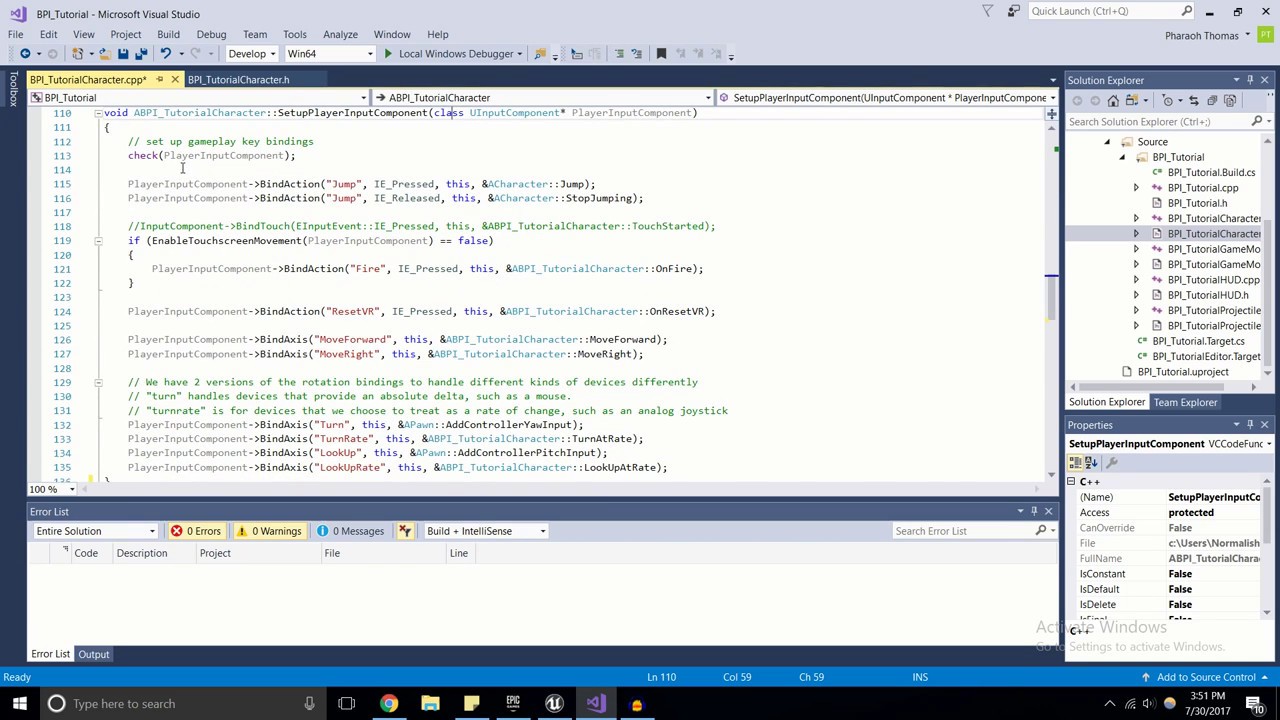Click the Find in Files toolbar icon
Screen dimensions: 1280x720
(x=540, y=54)
